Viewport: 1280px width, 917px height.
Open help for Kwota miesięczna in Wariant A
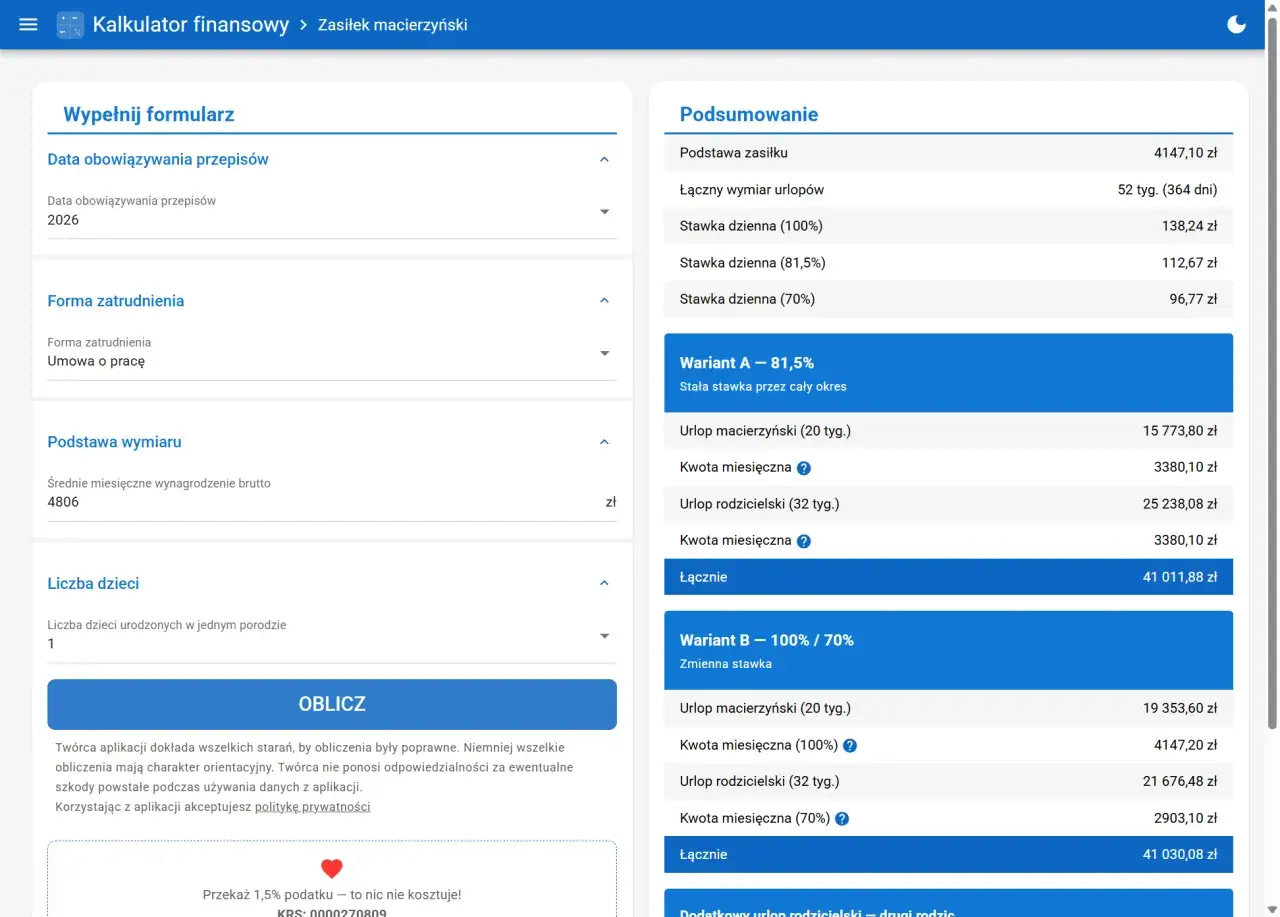click(x=804, y=467)
